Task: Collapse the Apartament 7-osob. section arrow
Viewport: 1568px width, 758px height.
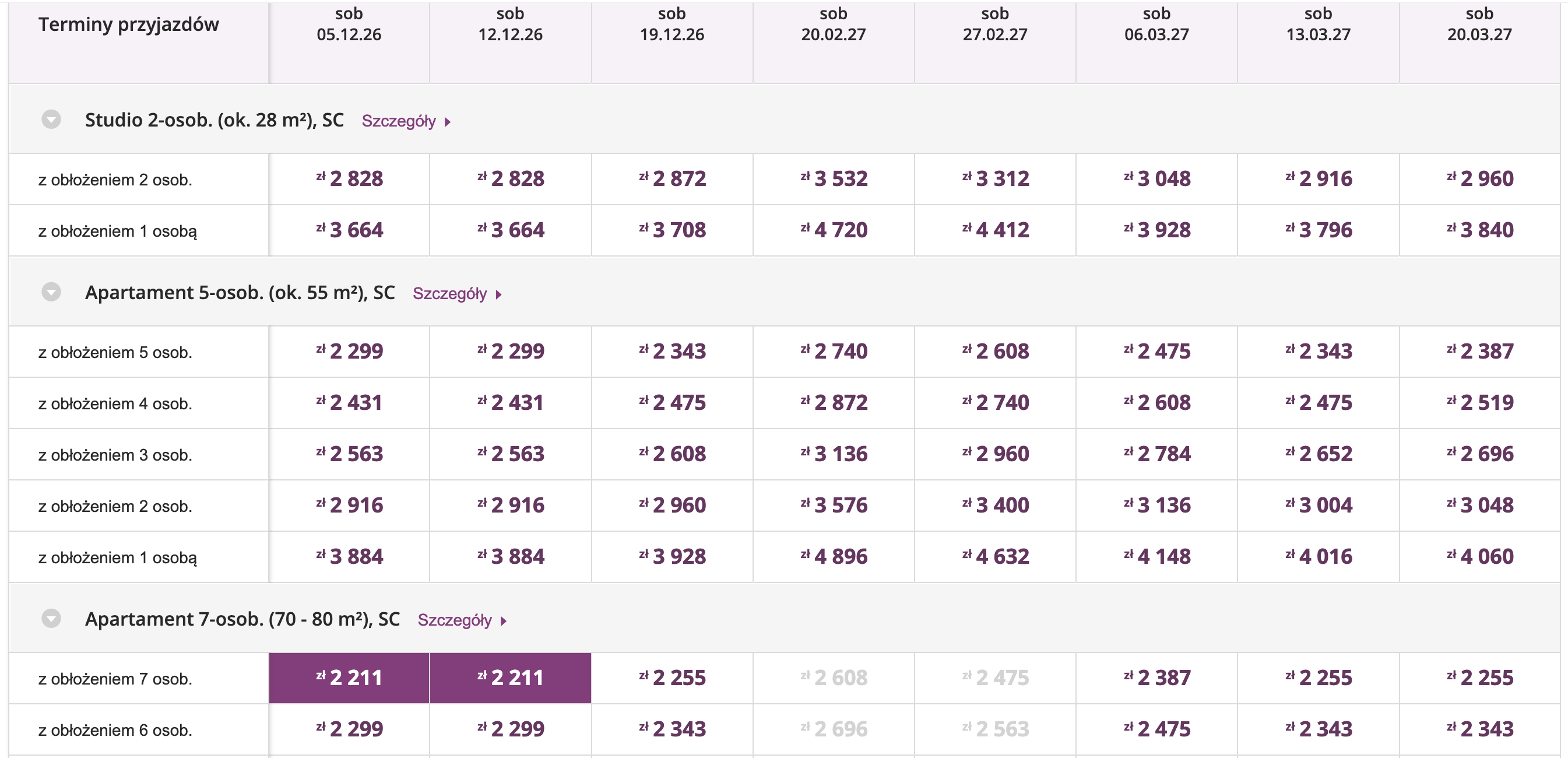Action: 51,619
